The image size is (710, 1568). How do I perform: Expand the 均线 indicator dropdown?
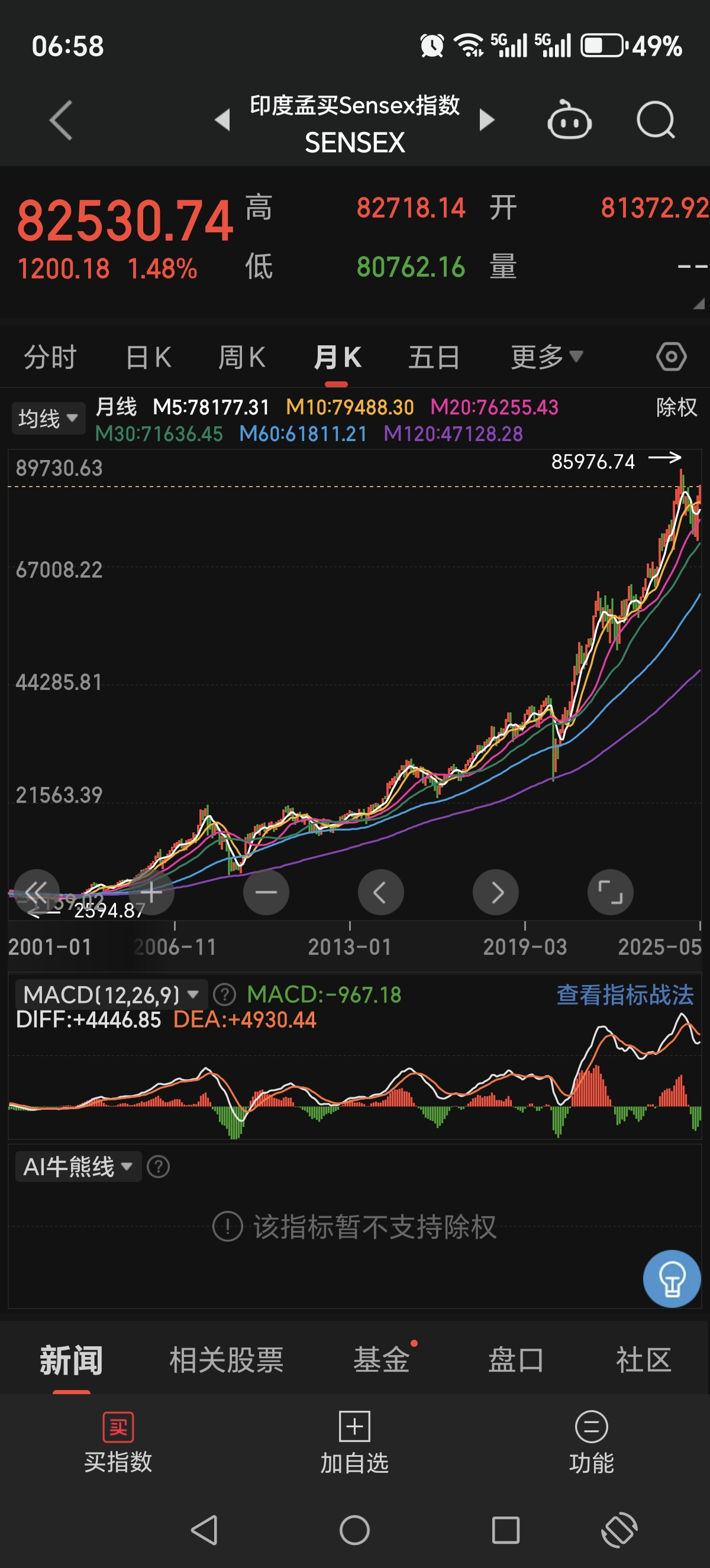pos(48,418)
